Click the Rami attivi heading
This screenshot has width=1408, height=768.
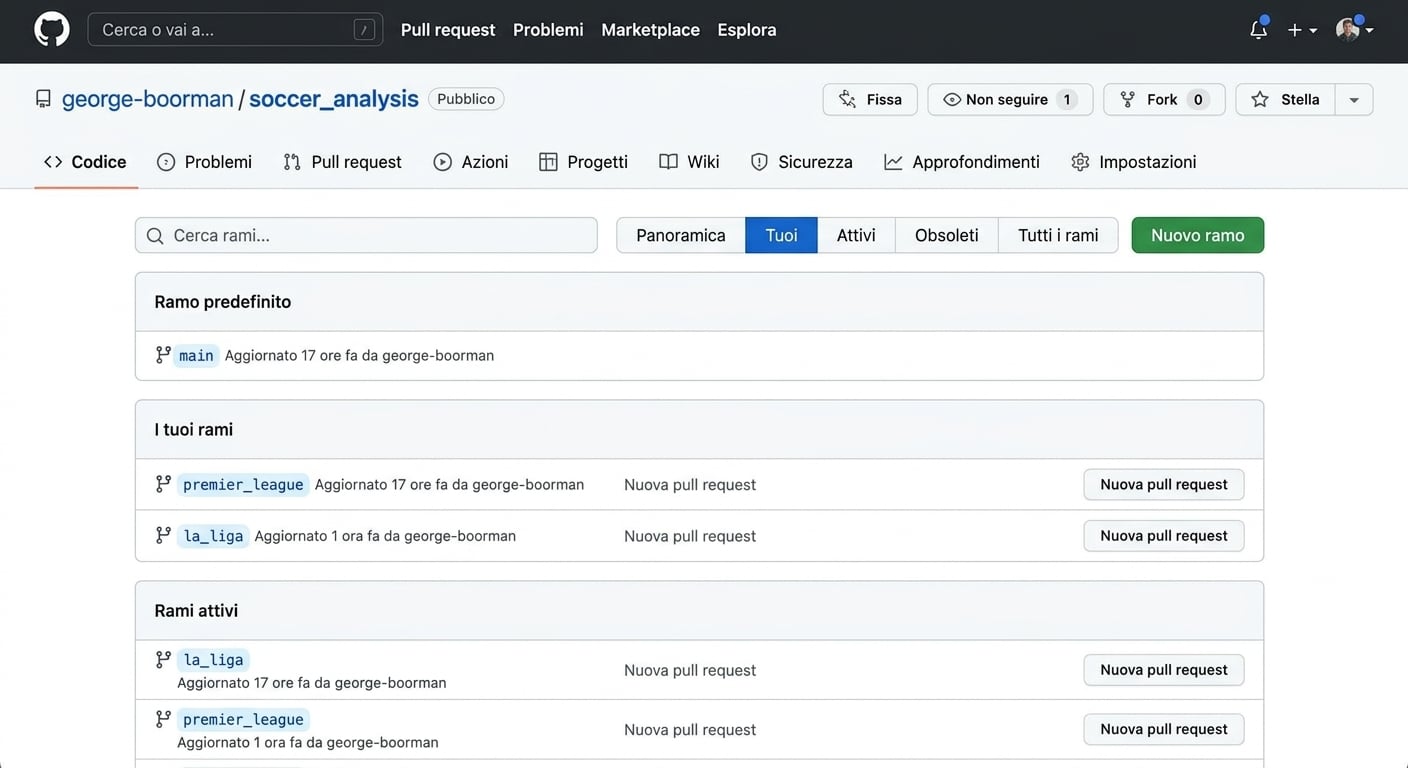pyautogui.click(x=196, y=611)
